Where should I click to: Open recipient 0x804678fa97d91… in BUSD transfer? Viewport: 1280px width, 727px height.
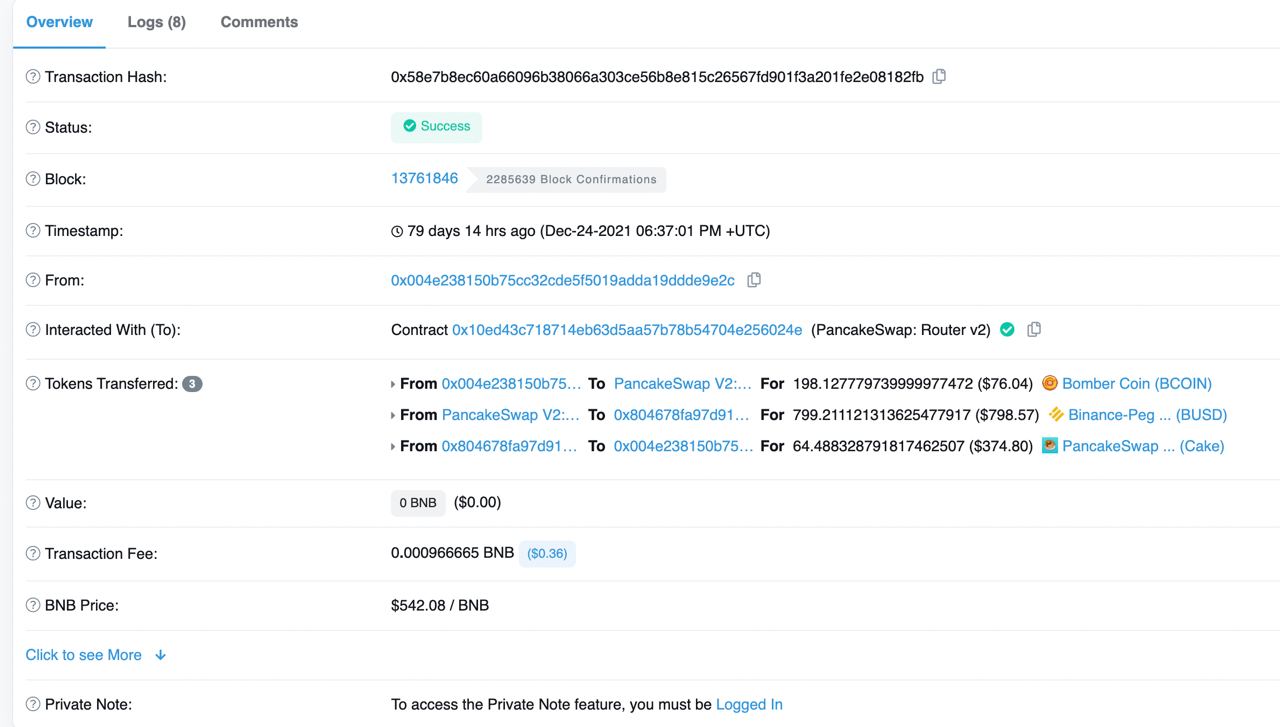tap(681, 414)
